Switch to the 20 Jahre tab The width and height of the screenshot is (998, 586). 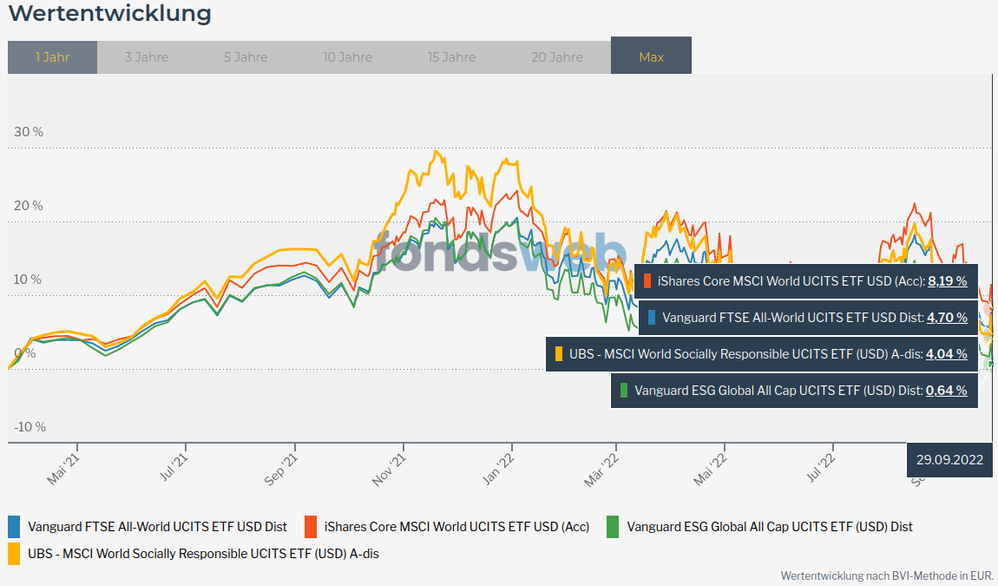coord(557,57)
